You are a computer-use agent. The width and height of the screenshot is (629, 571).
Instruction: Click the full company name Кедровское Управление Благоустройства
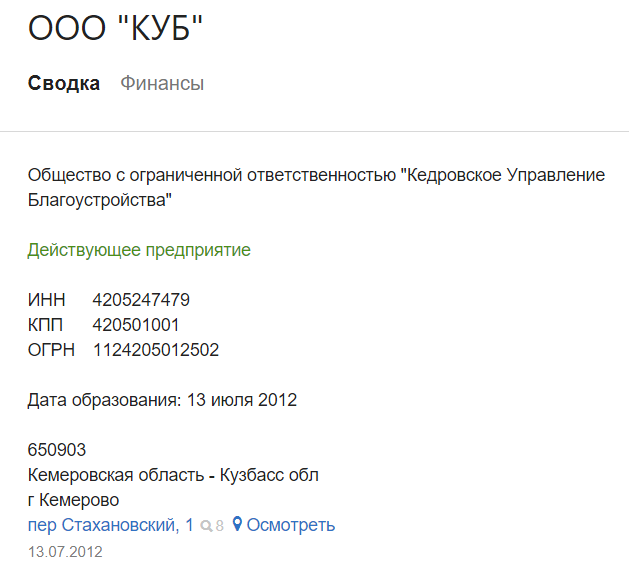[x=316, y=187]
